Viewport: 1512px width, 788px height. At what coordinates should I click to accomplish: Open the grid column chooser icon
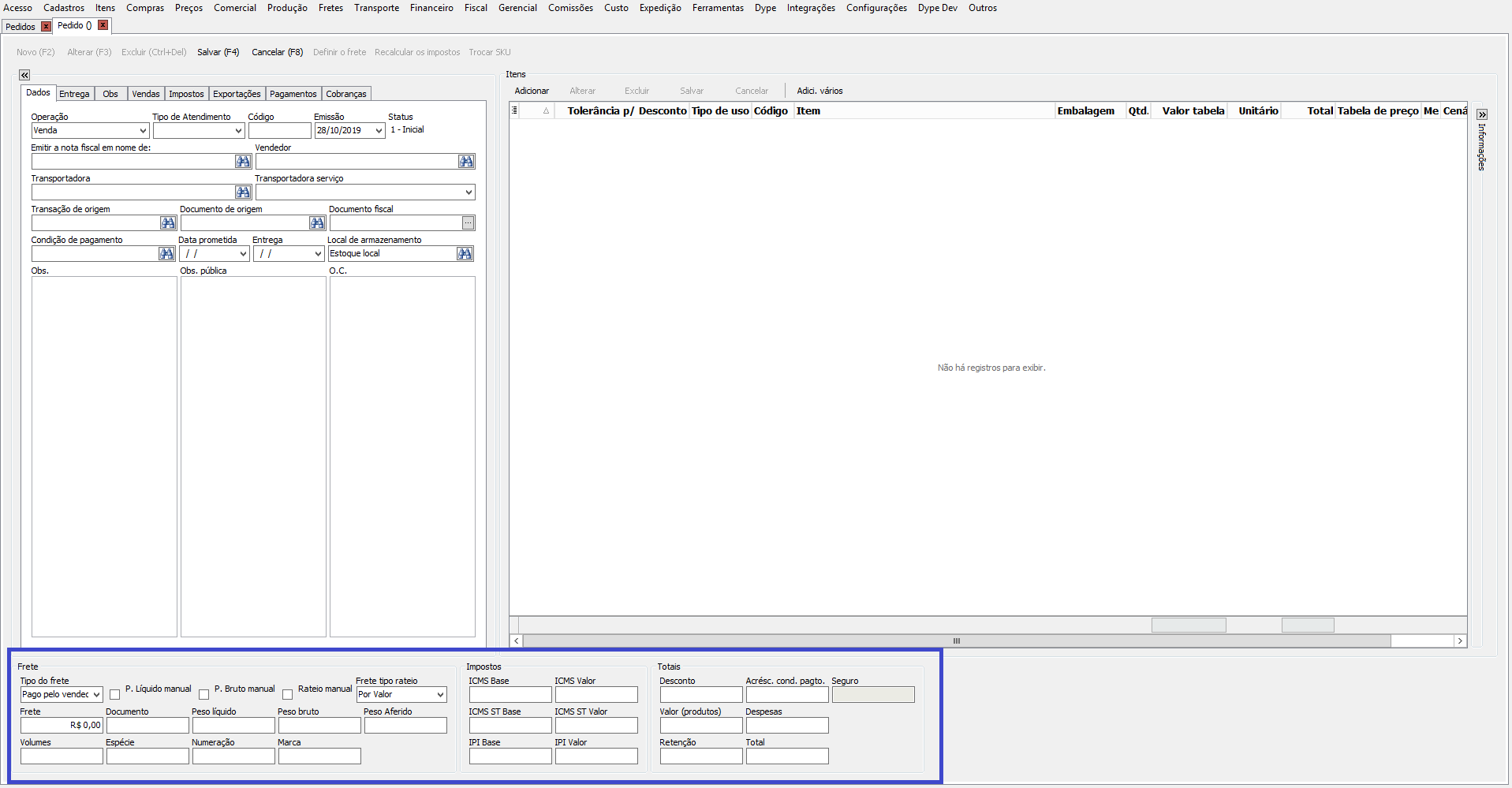point(514,110)
